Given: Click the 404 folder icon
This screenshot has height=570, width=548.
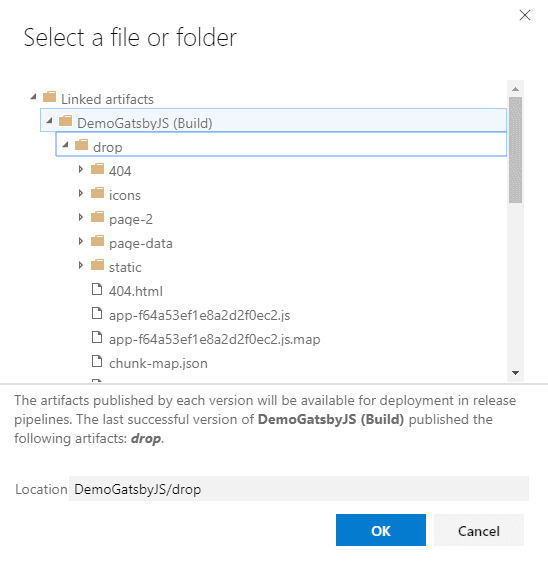Looking at the screenshot, I should (97, 169).
